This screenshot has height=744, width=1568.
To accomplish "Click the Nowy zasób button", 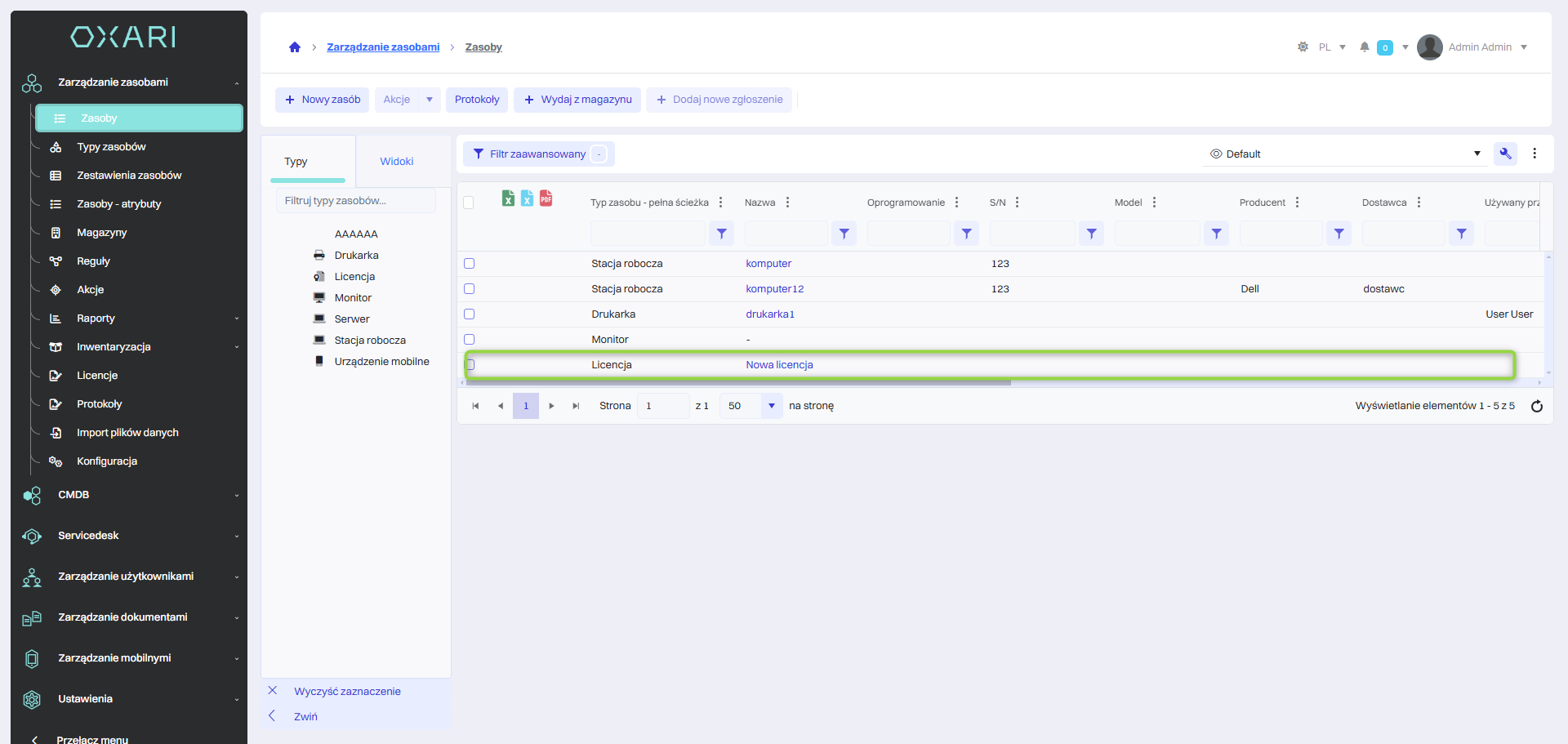I will [x=323, y=100].
